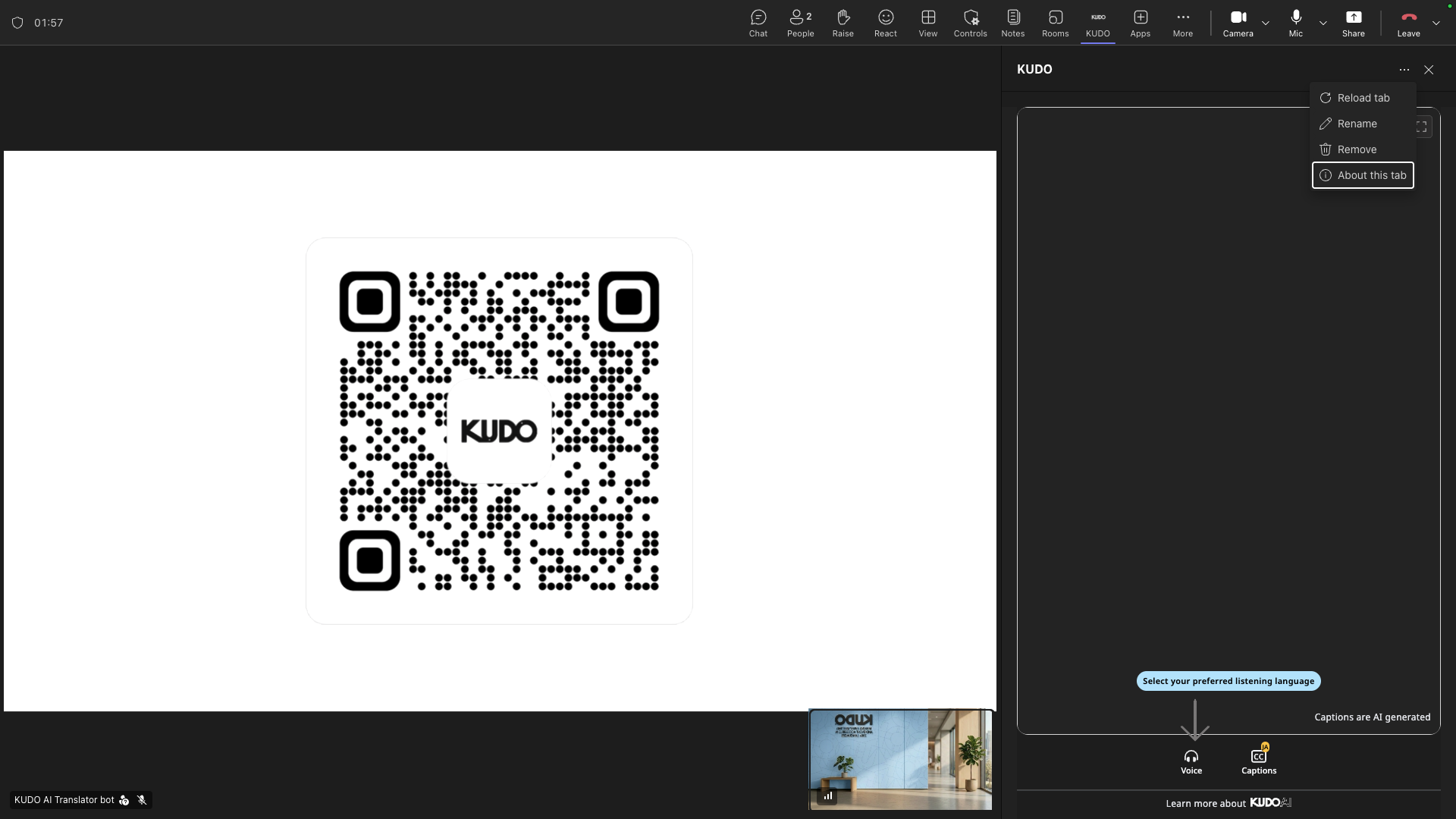This screenshot has width=1456, height=819.
Task: Select Voice listening language button
Action: 1191,761
